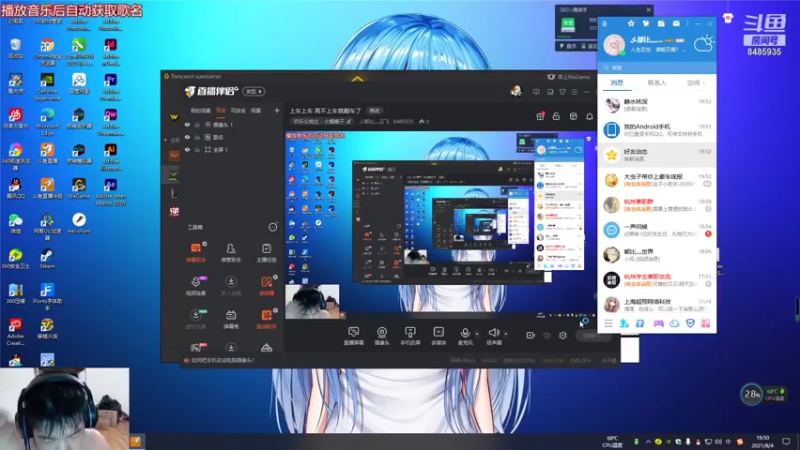Image resolution: width=800 pixels, height=450 pixels.
Task: Open the streaming settings gear
Action: pyautogui.click(x=563, y=335)
